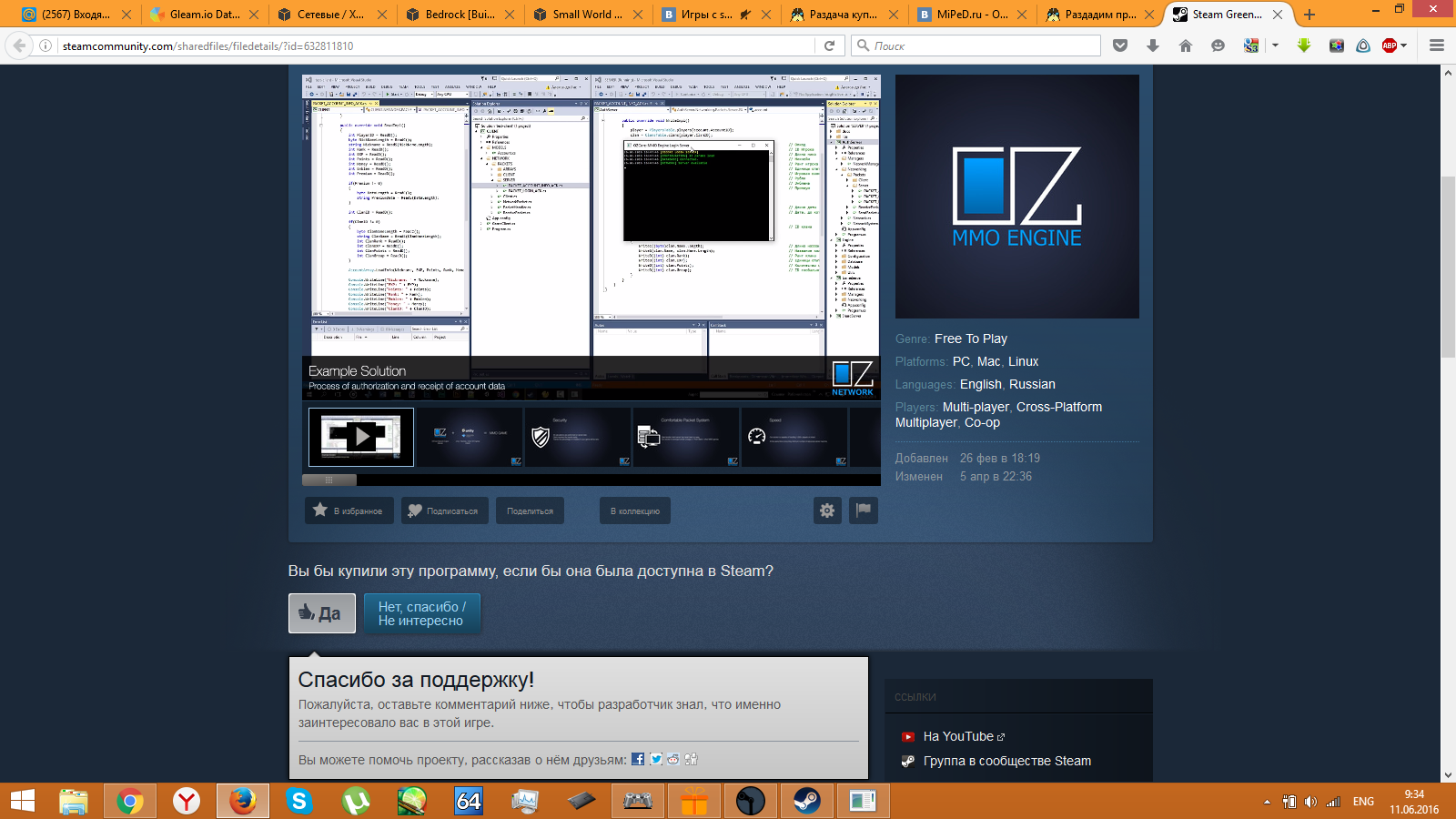Switch to the Сетевые tab
The image size is (1456, 819).
pyautogui.click(x=332, y=15)
